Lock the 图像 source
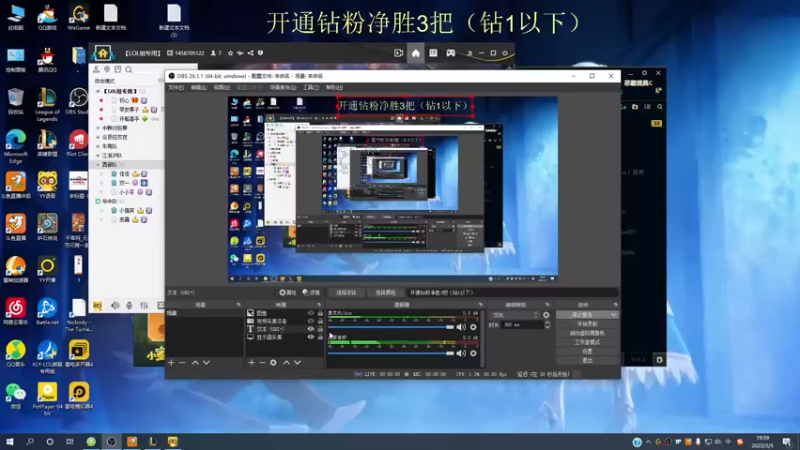Screen dimensions: 800x450 (320, 313)
